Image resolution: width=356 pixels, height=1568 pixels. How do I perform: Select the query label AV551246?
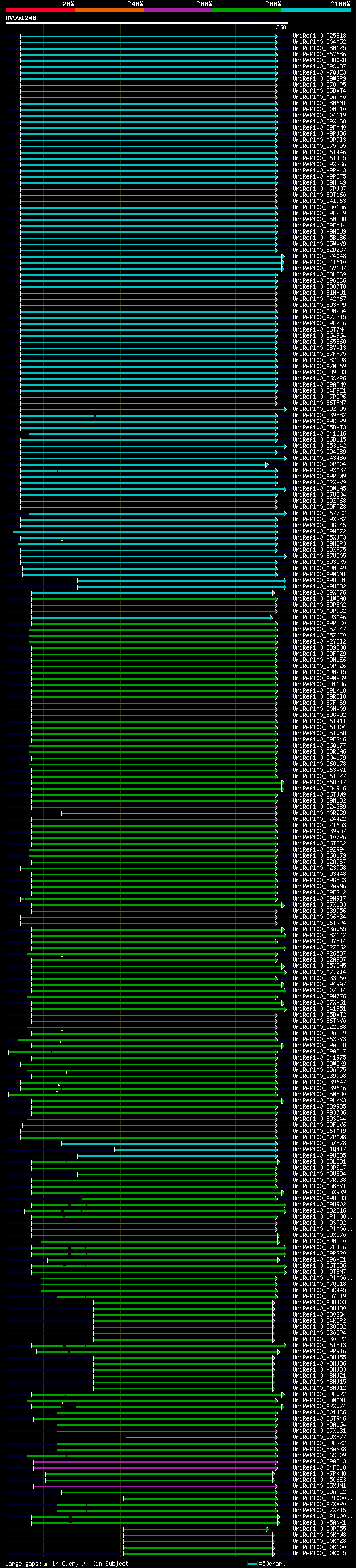pos(21,18)
